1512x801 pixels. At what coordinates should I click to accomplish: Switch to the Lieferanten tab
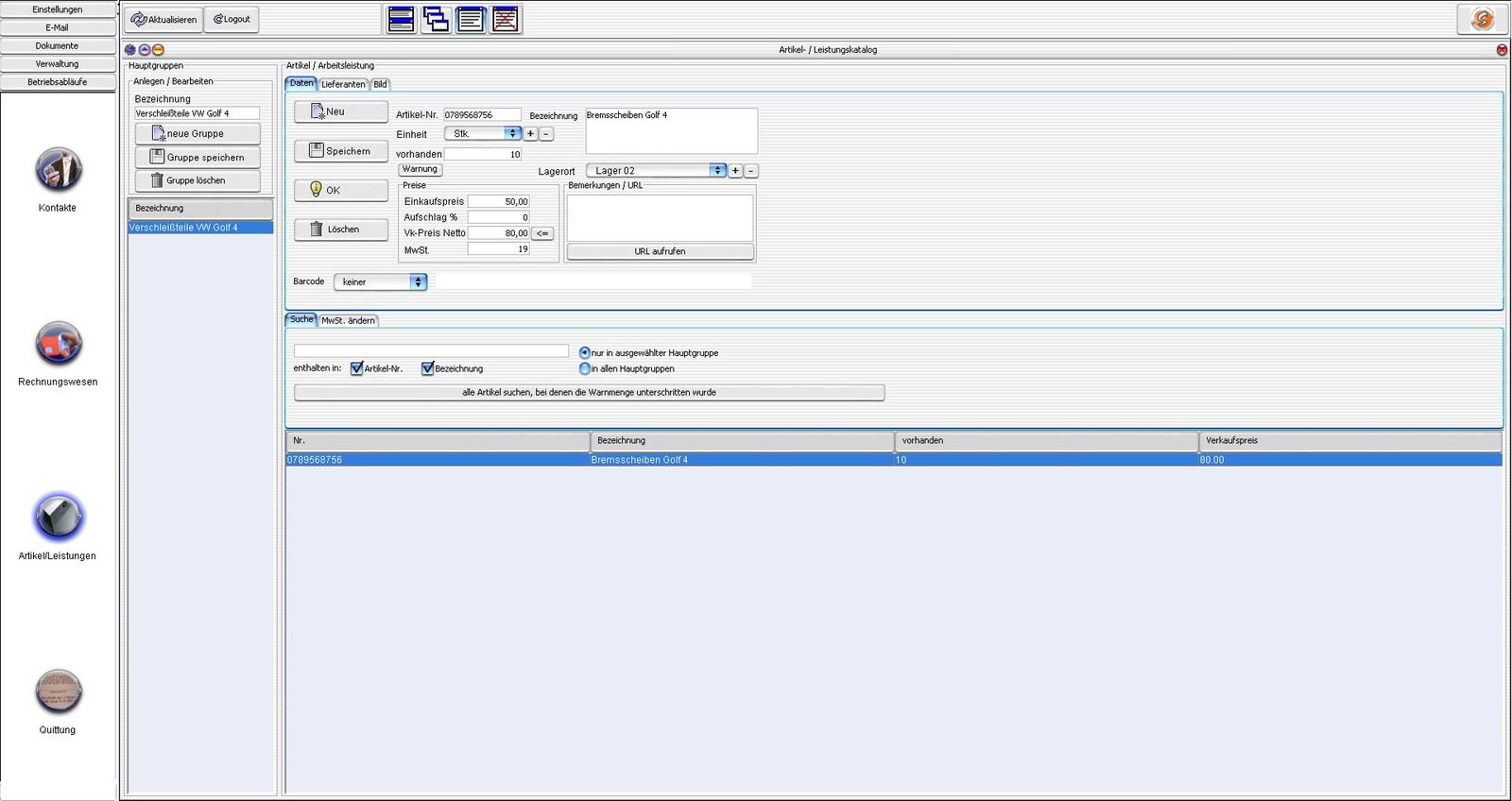coord(343,84)
